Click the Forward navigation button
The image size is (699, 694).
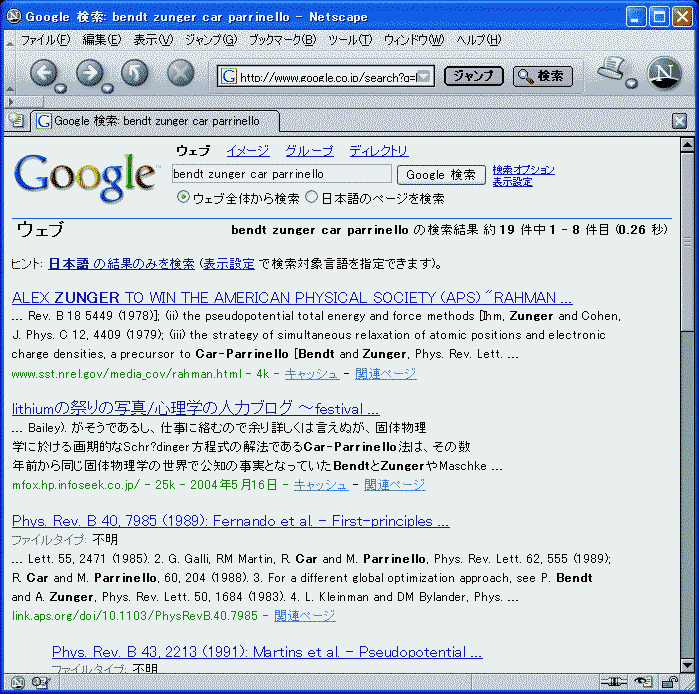click(x=88, y=73)
